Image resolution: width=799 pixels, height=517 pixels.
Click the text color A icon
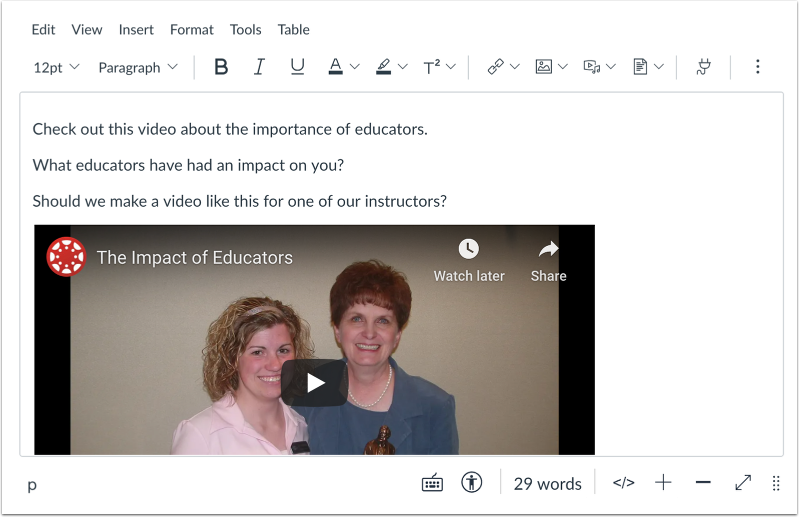pos(335,67)
